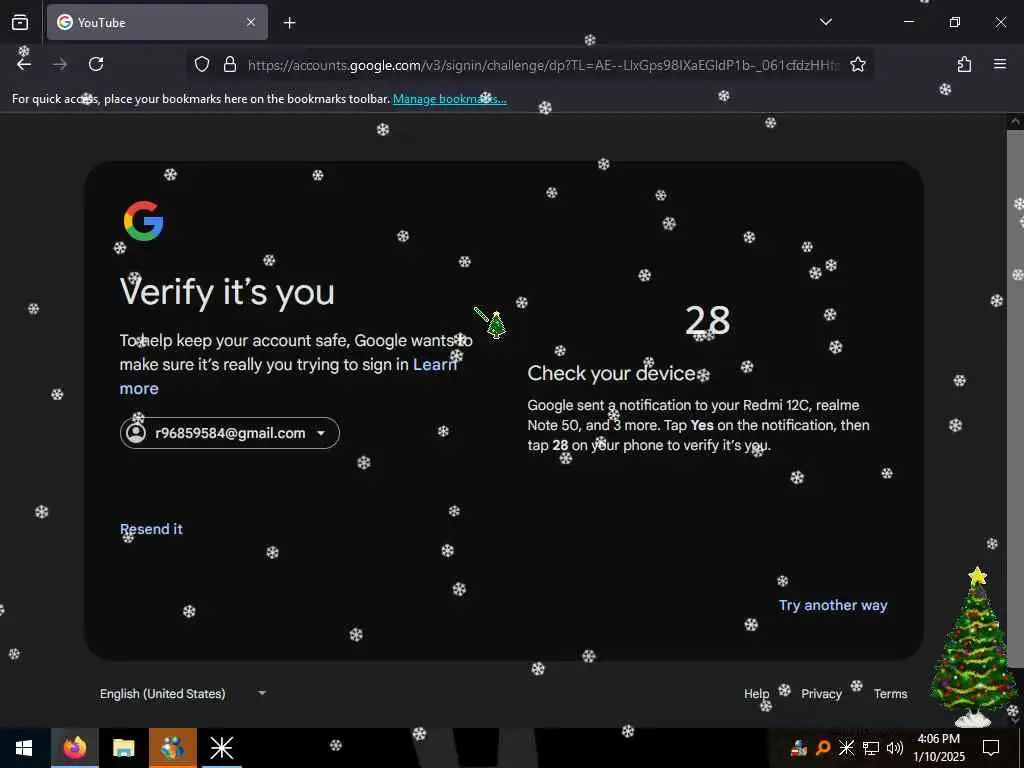
Task: Click the snowflake app taskbar icon
Action: [221, 748]
